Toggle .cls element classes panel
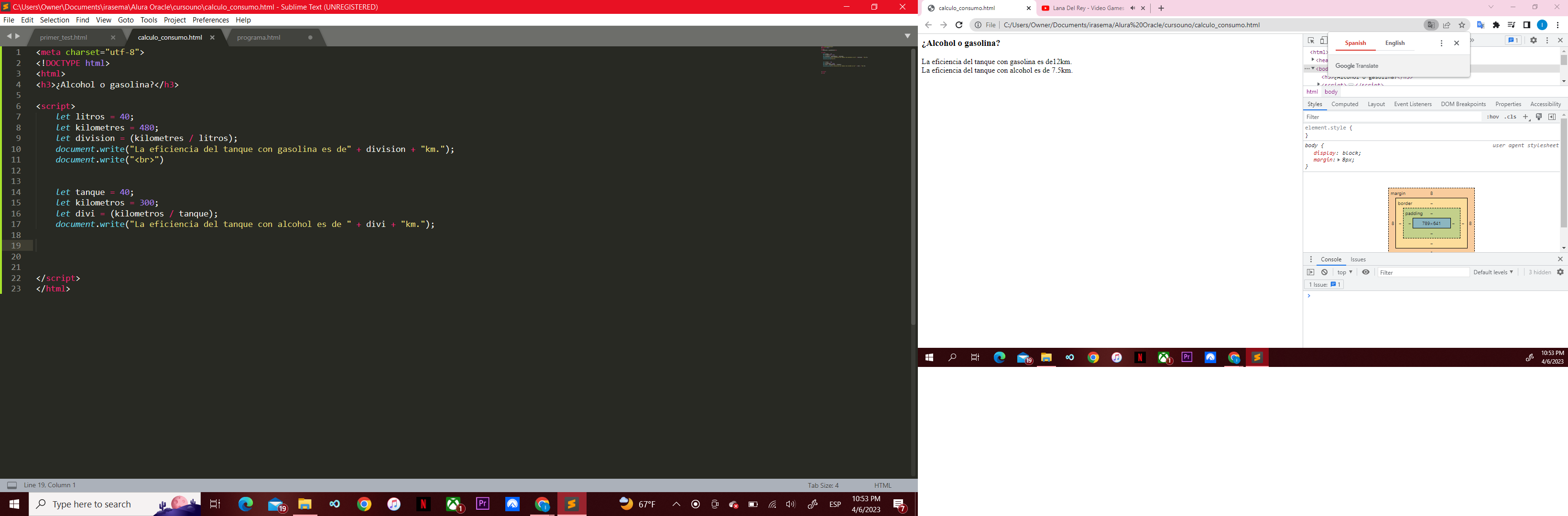This screenshot has width=1568, height=516. [1510, 117]
